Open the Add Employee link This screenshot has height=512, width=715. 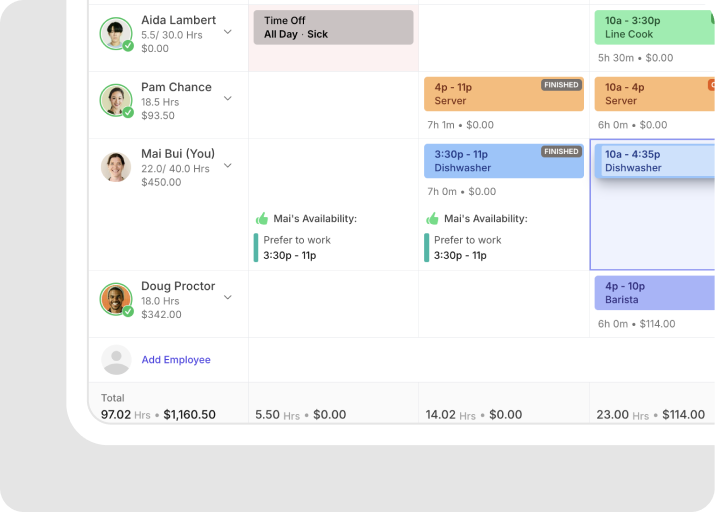click(176, 360)
